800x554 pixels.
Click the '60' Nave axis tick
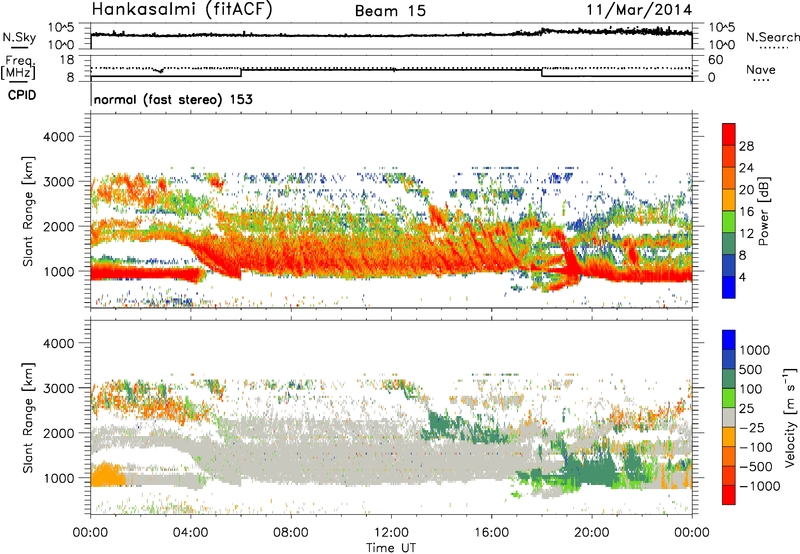pos(716,60)
